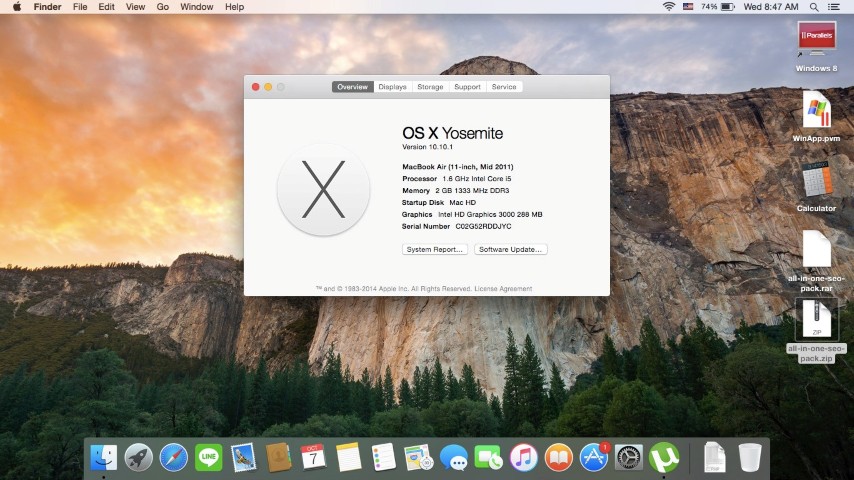This screenshot has width=854, height=480.
Task: Open the Trash in the dock
Action: 749,458
